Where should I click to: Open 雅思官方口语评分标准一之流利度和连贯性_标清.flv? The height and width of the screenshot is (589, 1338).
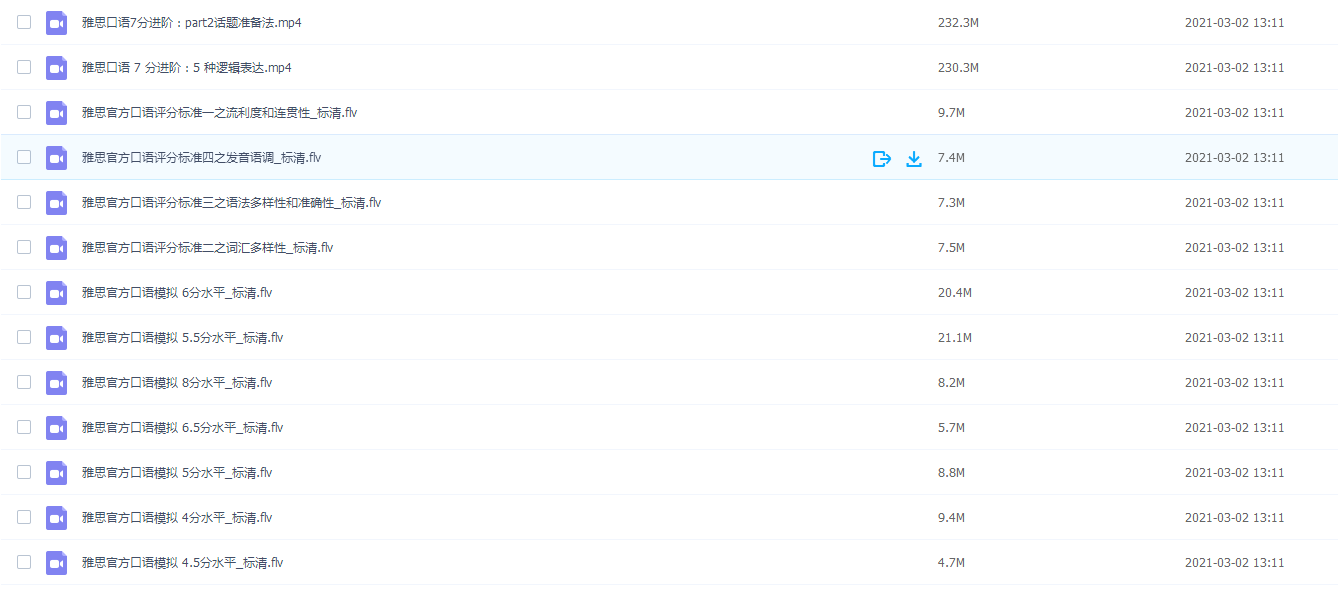click(219, 113)
